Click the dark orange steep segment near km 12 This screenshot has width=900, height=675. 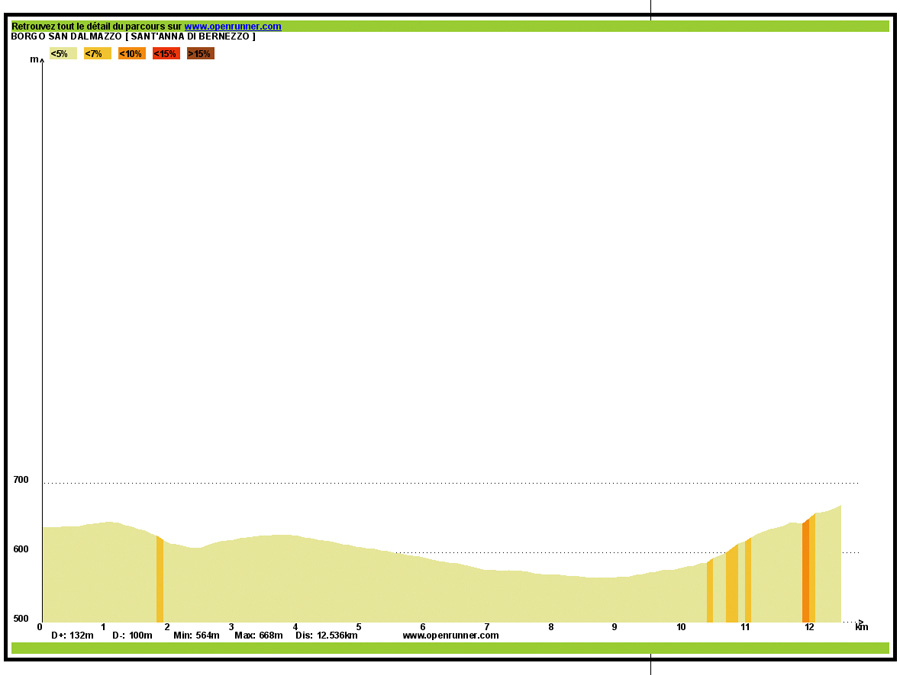pyautogui.click(x=805, y=572)
